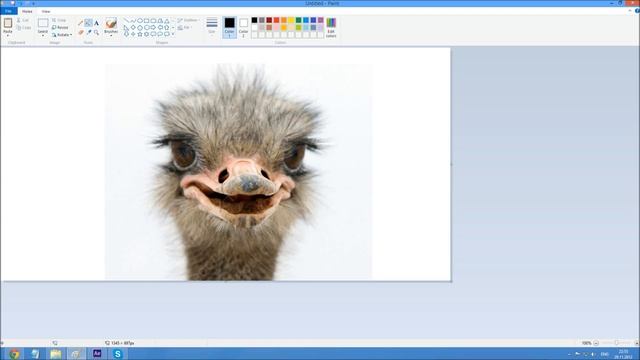Open the line Size dropdown
Image resolution: width=640 pixels, height=360 pixels.
[x=212, y=27]
